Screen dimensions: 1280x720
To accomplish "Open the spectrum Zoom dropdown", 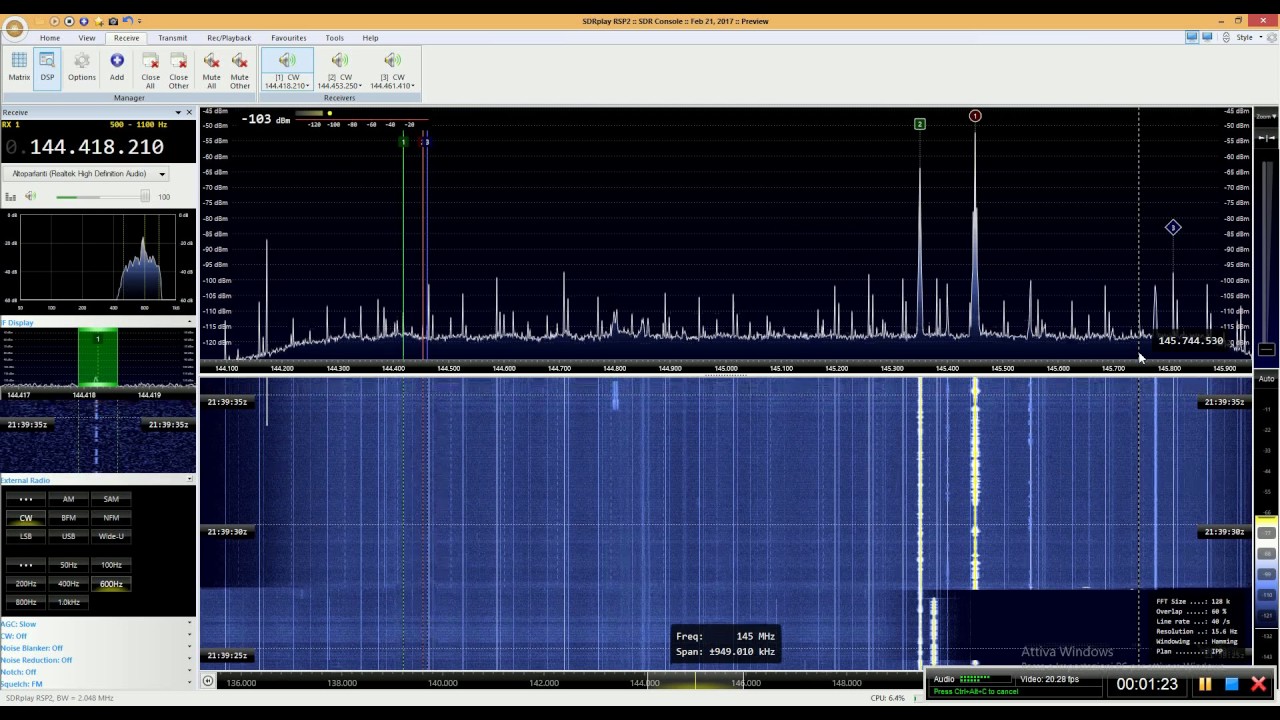I will 1266,117.
